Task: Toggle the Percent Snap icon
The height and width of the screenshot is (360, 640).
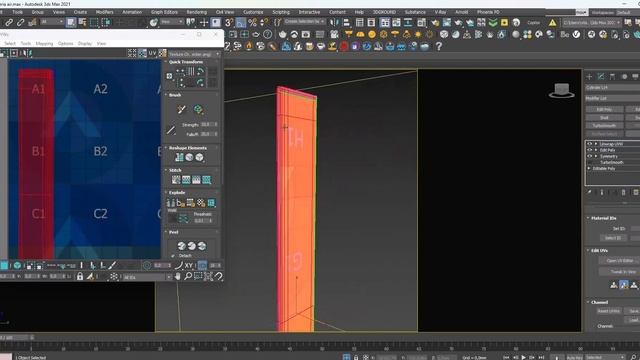Action: [253, 22]
